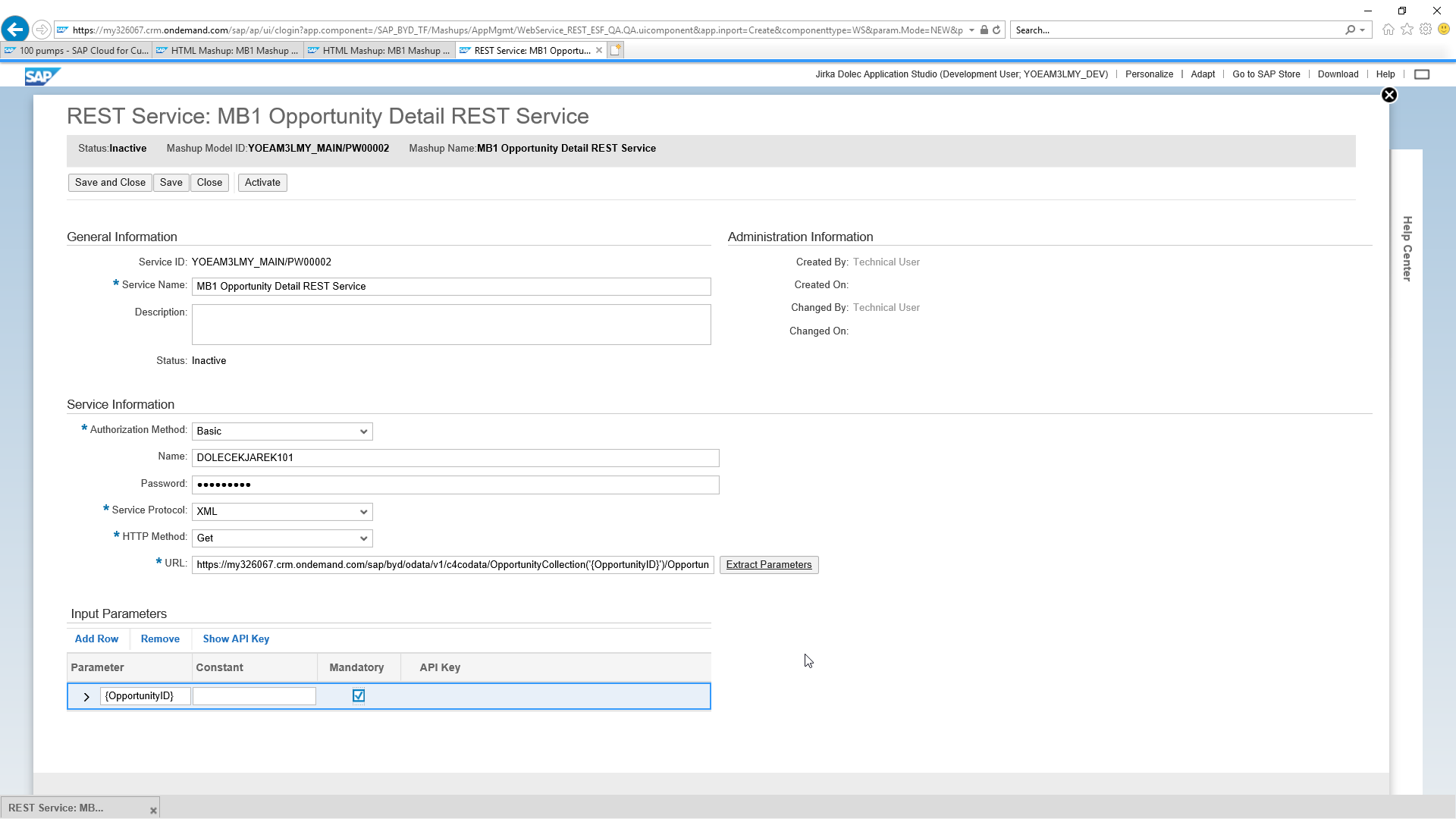Image resolution: width=1456 pixels, height=819 pixels.
Task: Open the new tab button
Action: coord(616,50)
